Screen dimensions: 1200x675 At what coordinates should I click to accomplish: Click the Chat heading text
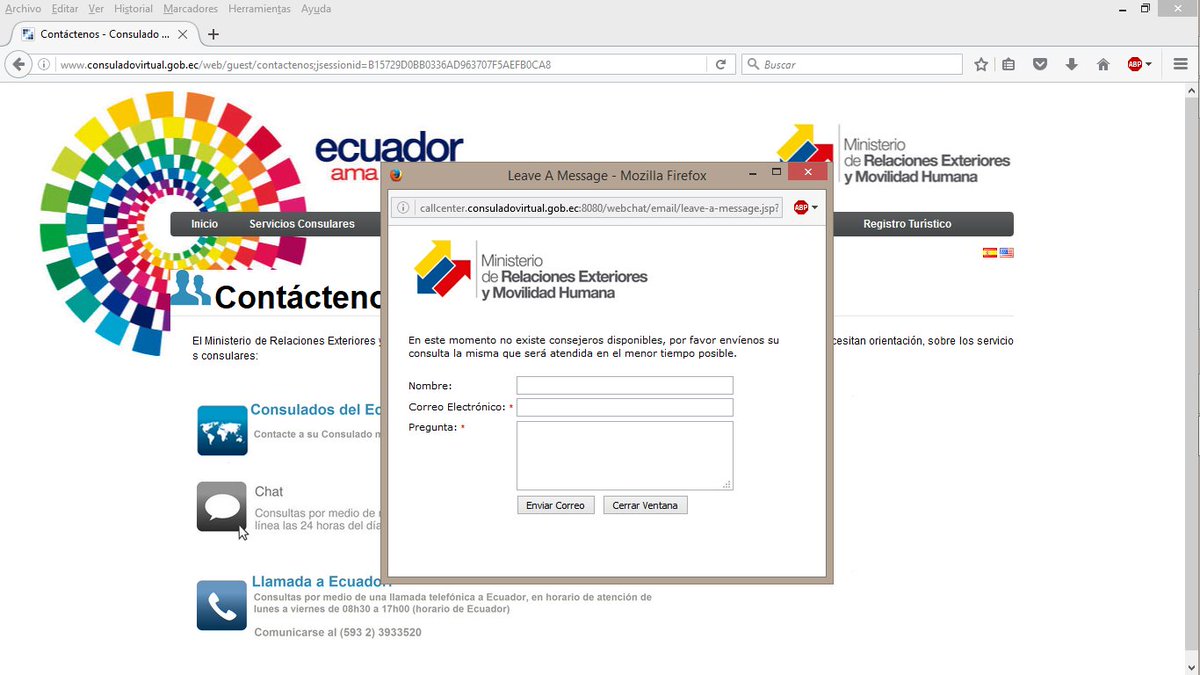269,492
